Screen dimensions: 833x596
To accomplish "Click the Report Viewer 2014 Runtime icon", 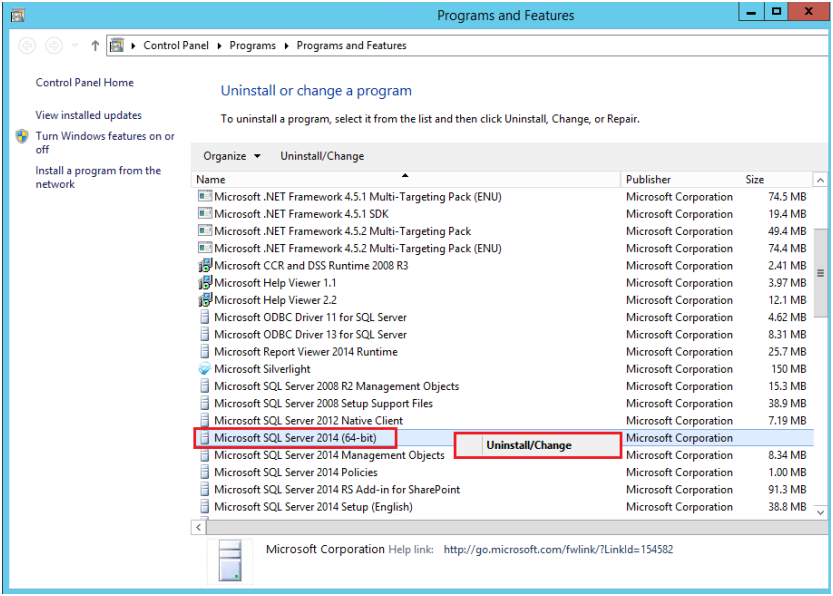I will click(x=205, y=352).
